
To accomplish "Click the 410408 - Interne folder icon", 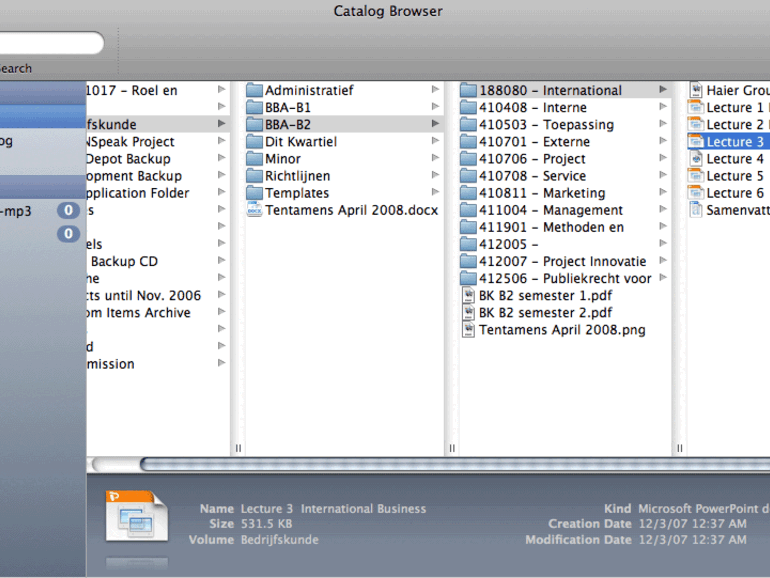I will [x=468, y=107].
